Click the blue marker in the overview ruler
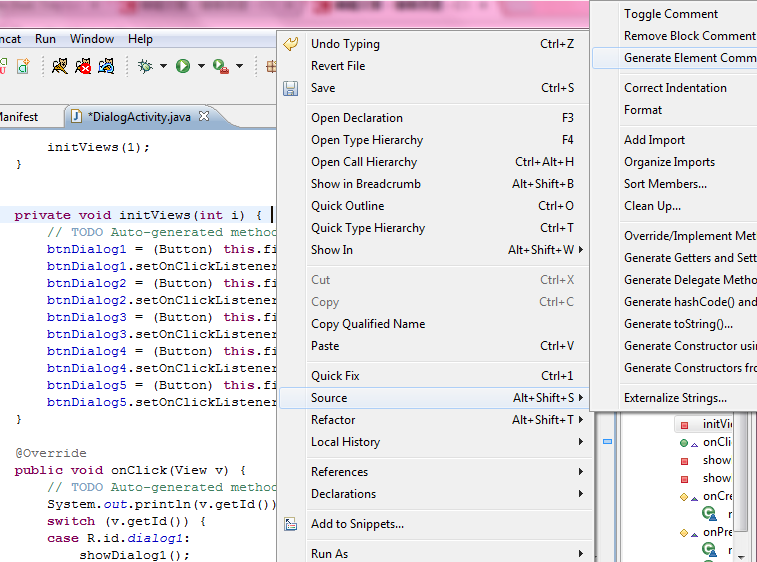The image size is (757, 562). (607, 441)
